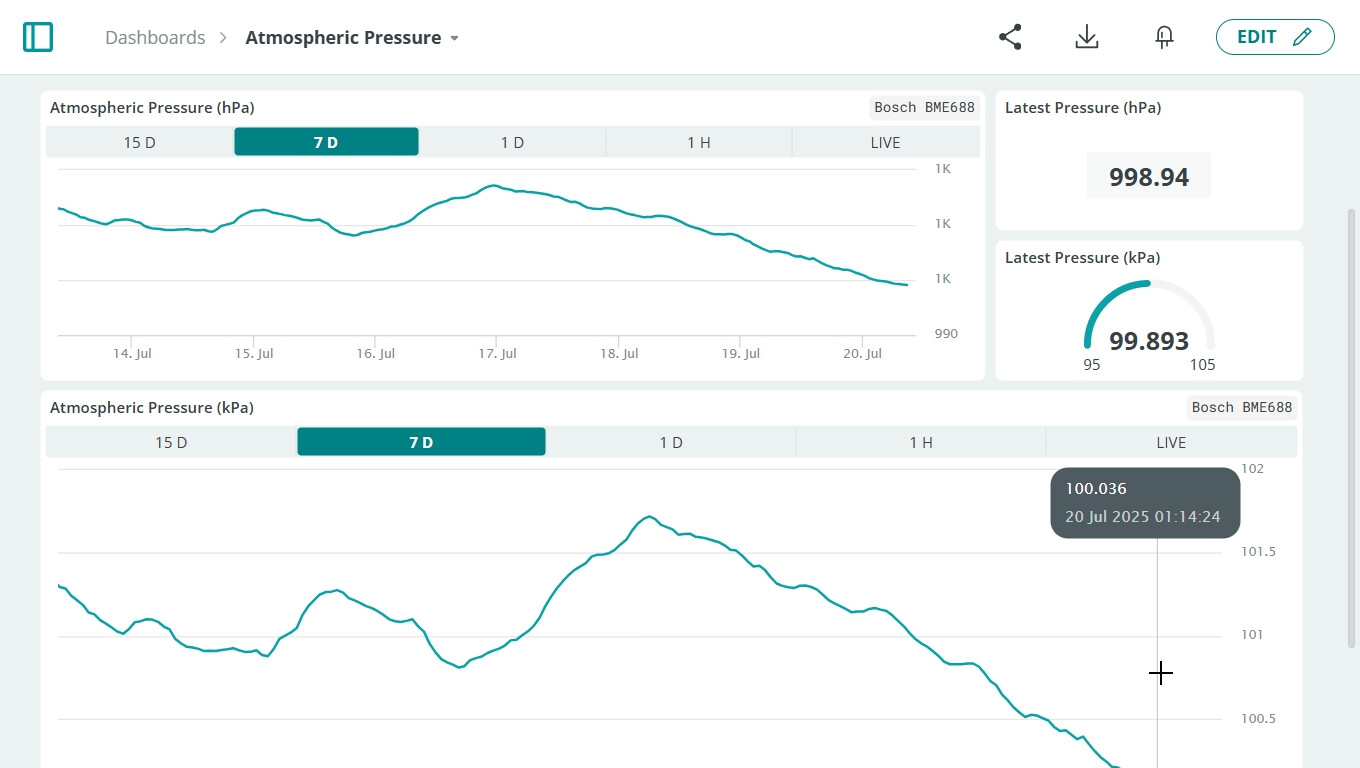Click the pencil icon inside EDIT button
This screenshot has width=1360, height=768.
click(x=1301, y=36)
